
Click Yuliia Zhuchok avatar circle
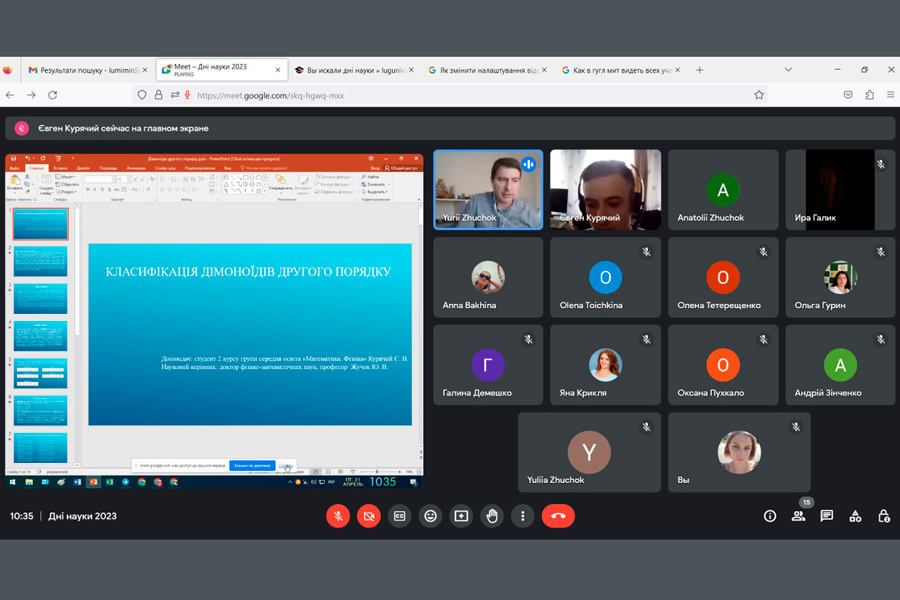(x=589, y=452)
